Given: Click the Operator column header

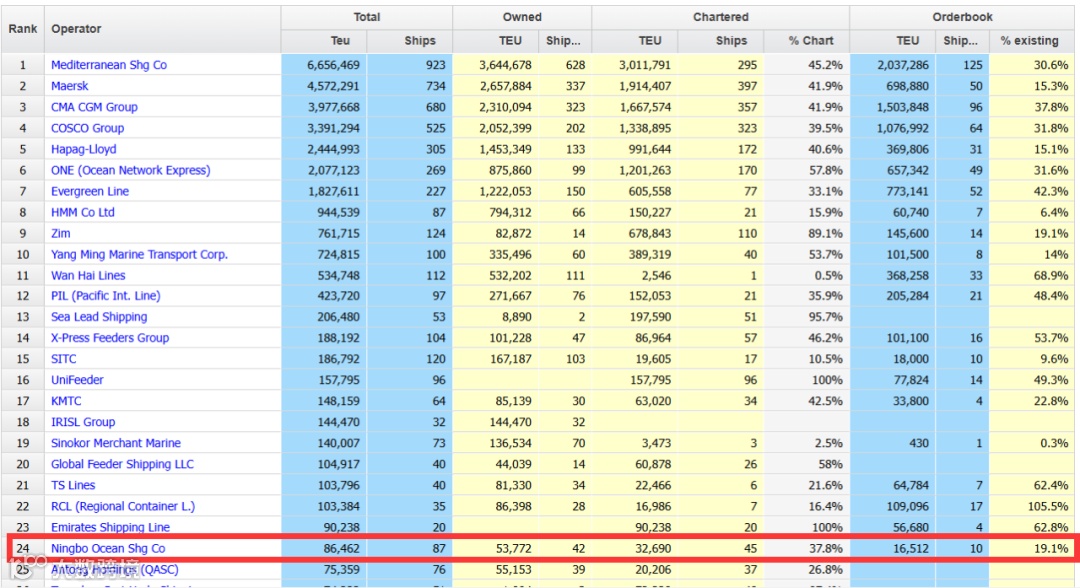Looking at the screenshot, I should click(x=163, y=29).
